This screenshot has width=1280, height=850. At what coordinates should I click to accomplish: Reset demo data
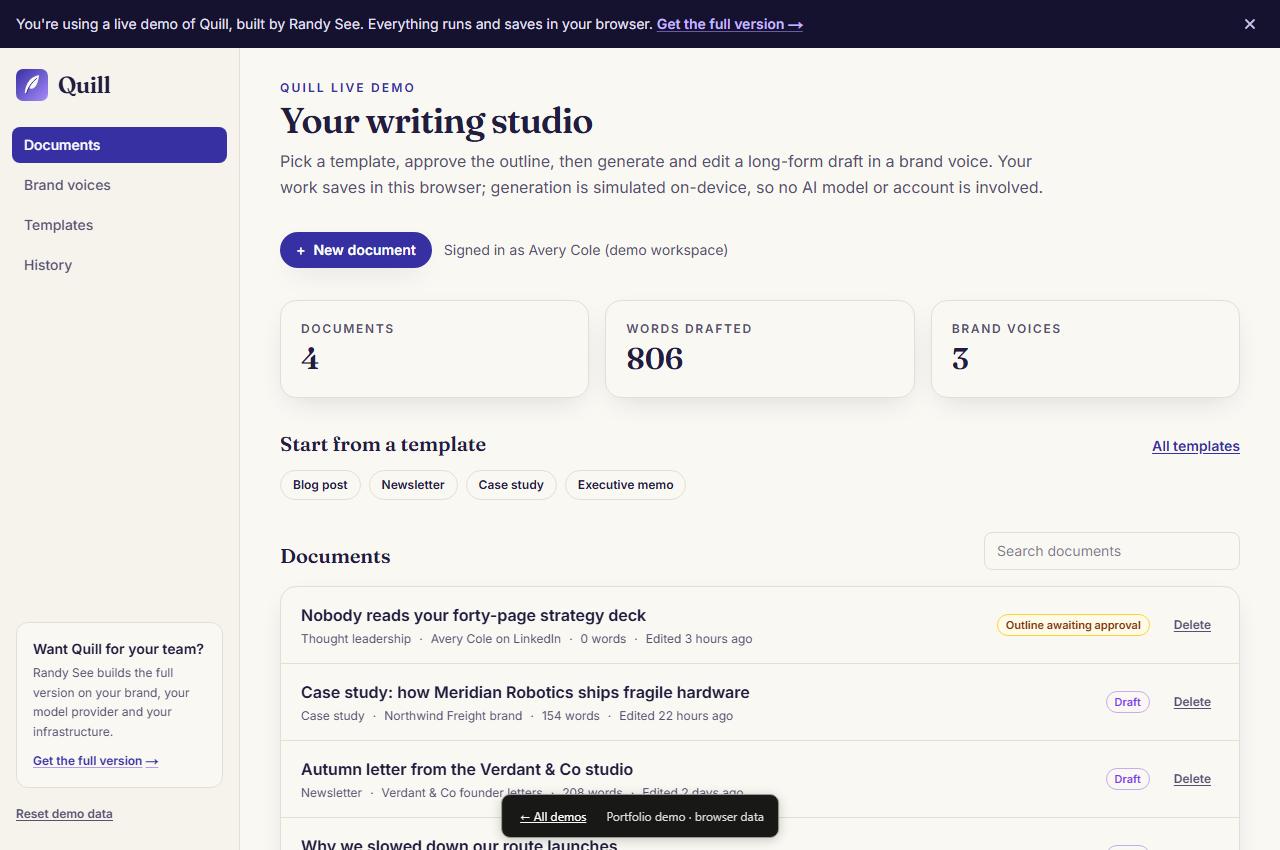64,814
